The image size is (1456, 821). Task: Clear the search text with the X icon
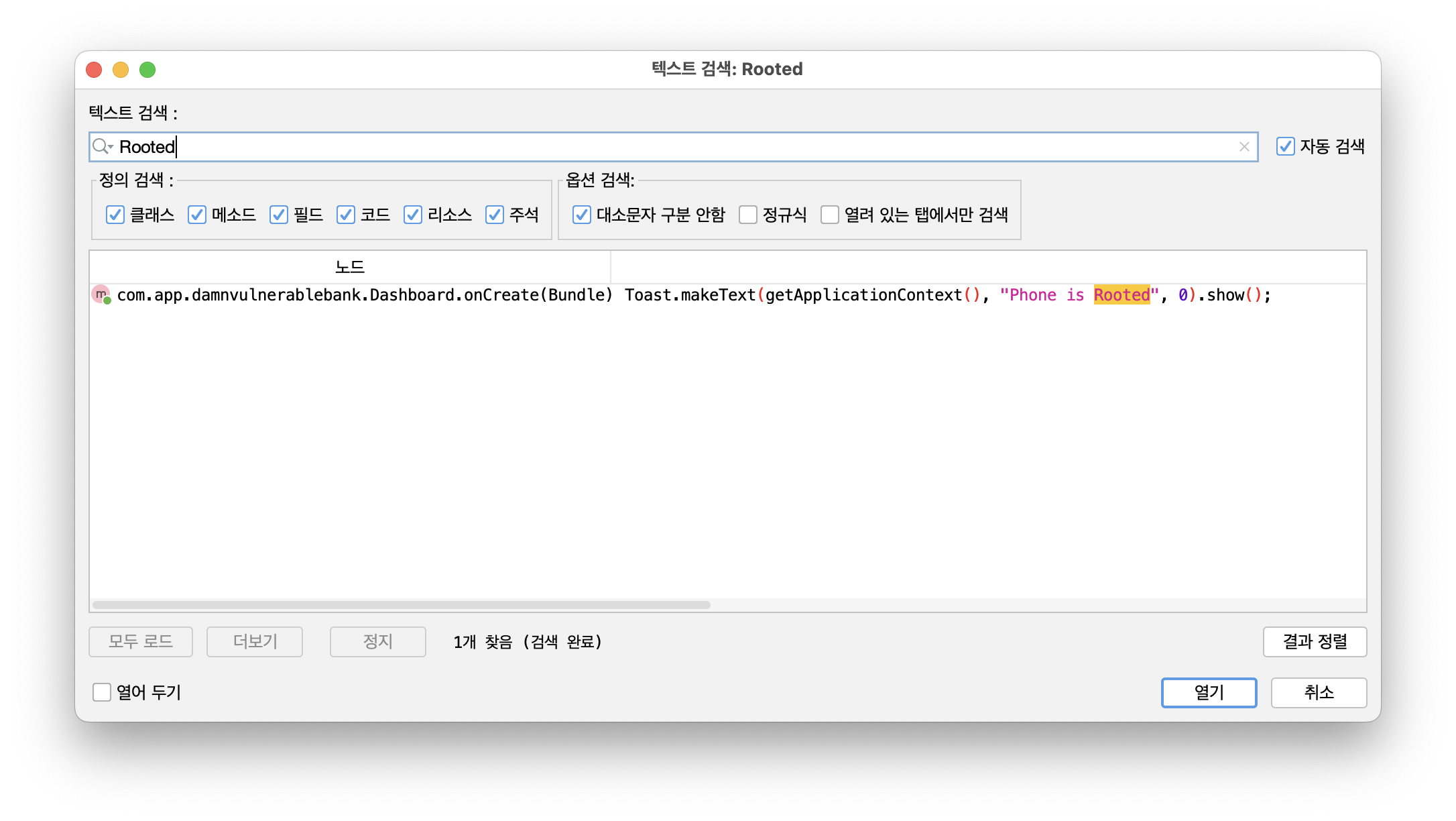1244,147
